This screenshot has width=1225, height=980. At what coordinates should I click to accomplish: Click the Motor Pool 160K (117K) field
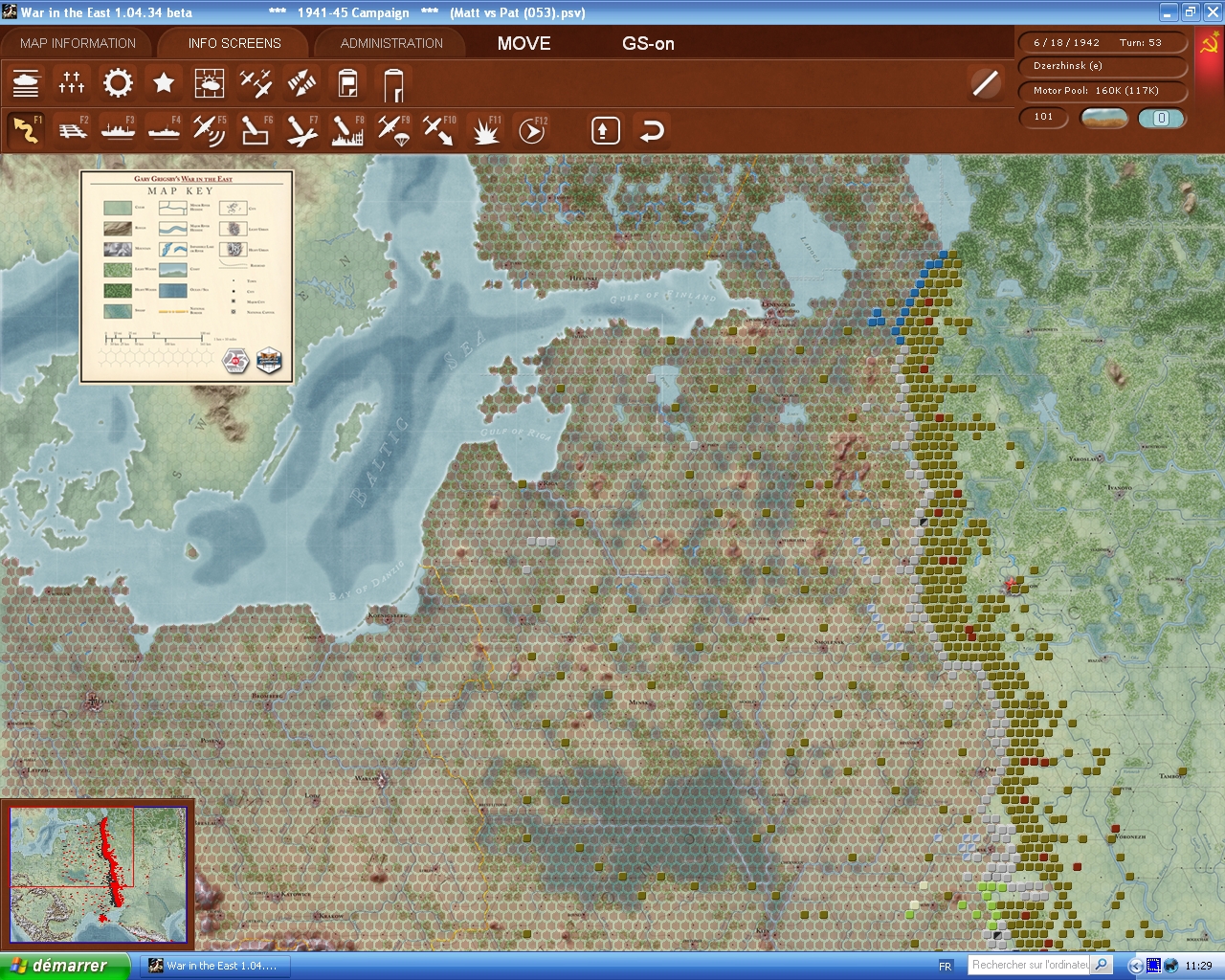[1103, 91]
